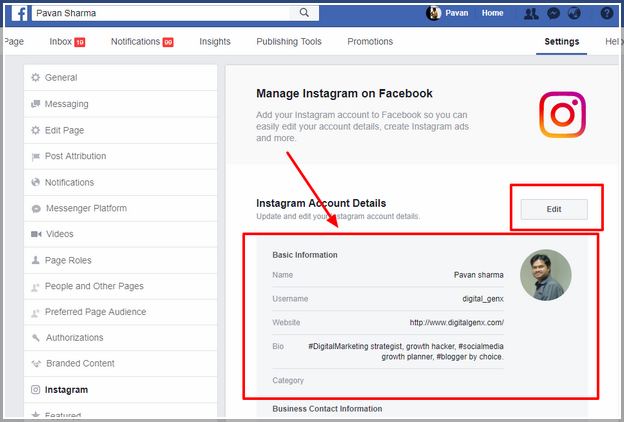Click the Branded Content handshake icon

tap(36, 363)
